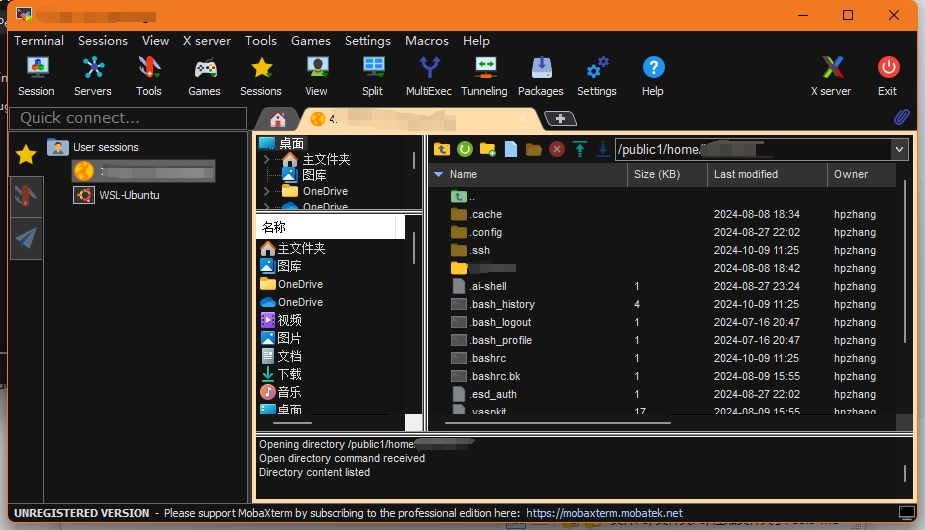Open the Session toolbar button
This screenshot has height=530, width=925.
tap(37, 76)
